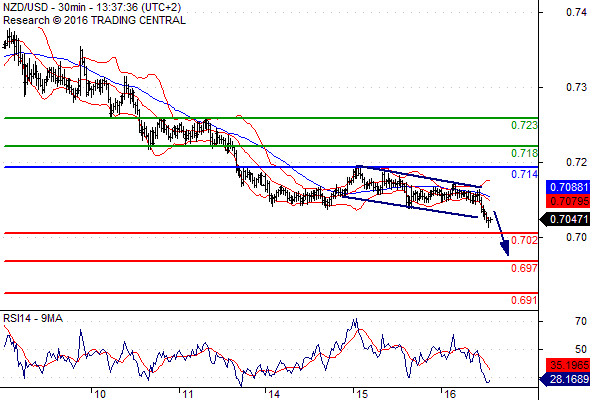Click the RSI 70 axis level label

581,321
